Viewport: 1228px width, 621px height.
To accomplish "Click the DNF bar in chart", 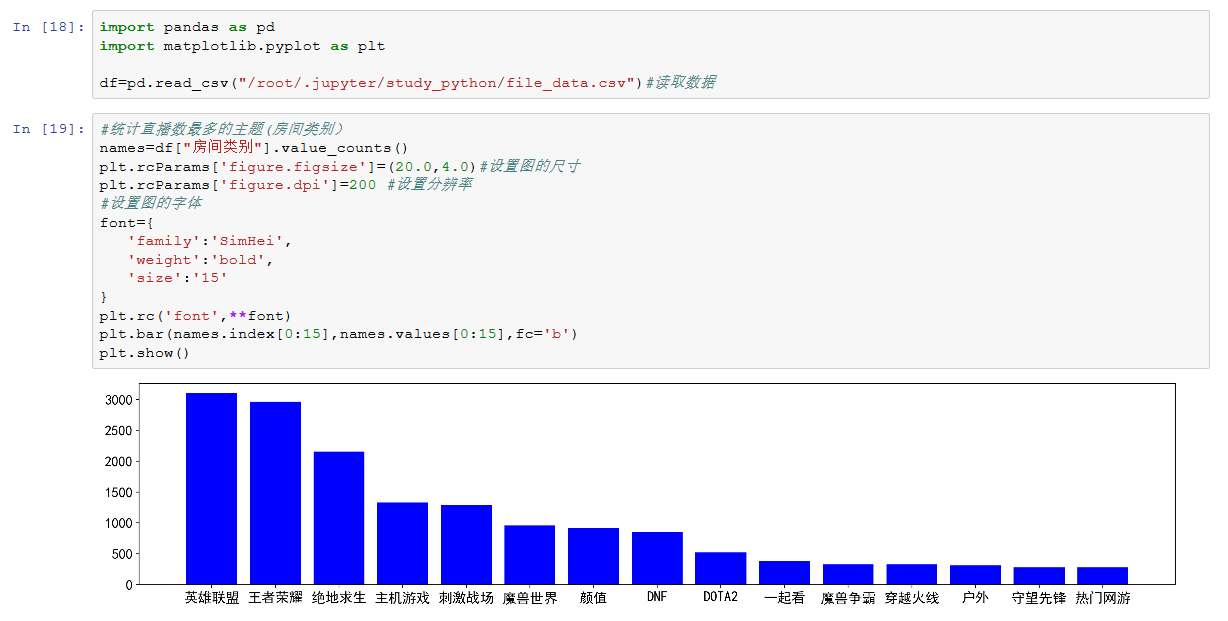I will coord(657,558).
